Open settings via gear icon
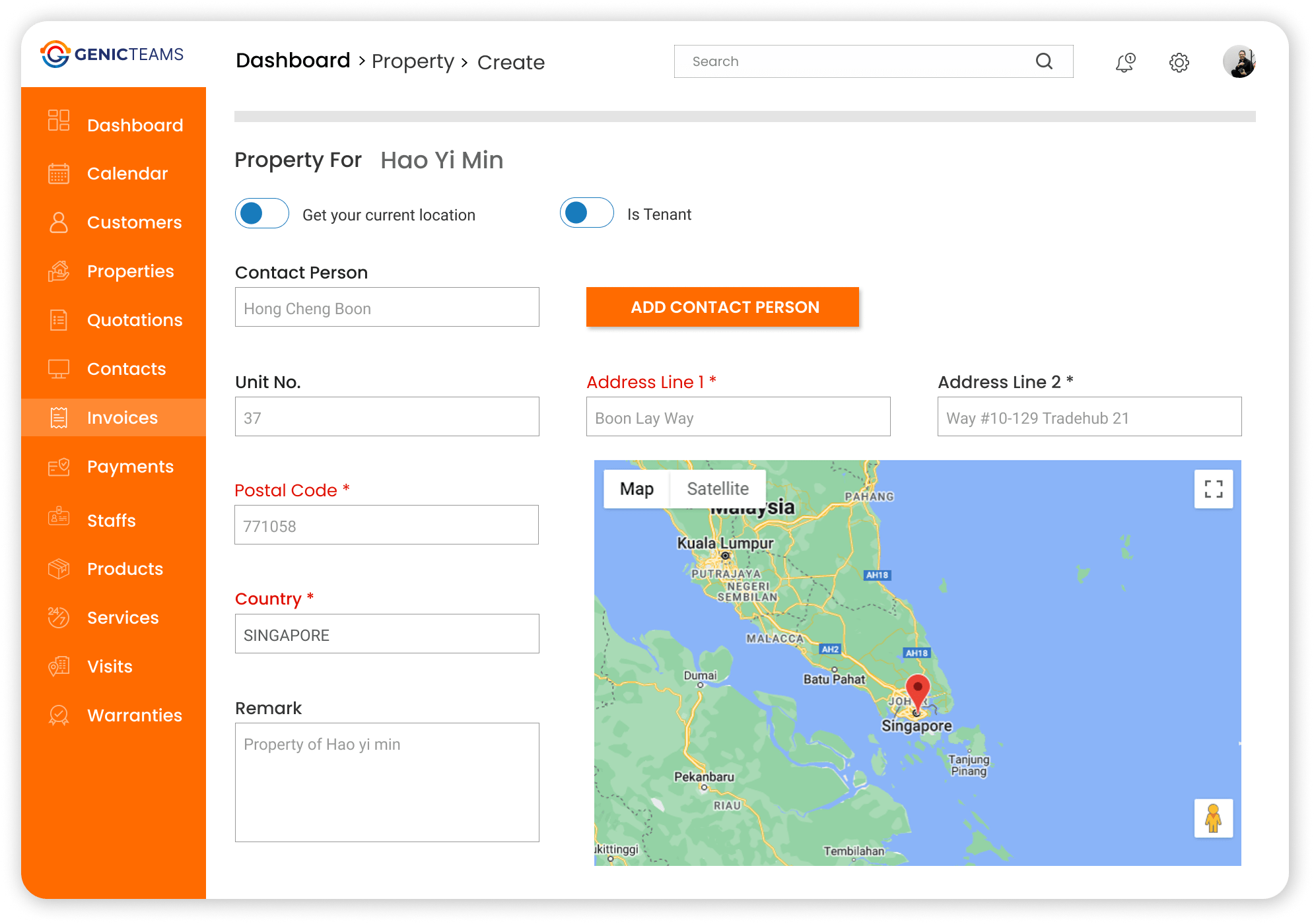1314x924 pixels. pyautogui.click(x=1179, y=62)
